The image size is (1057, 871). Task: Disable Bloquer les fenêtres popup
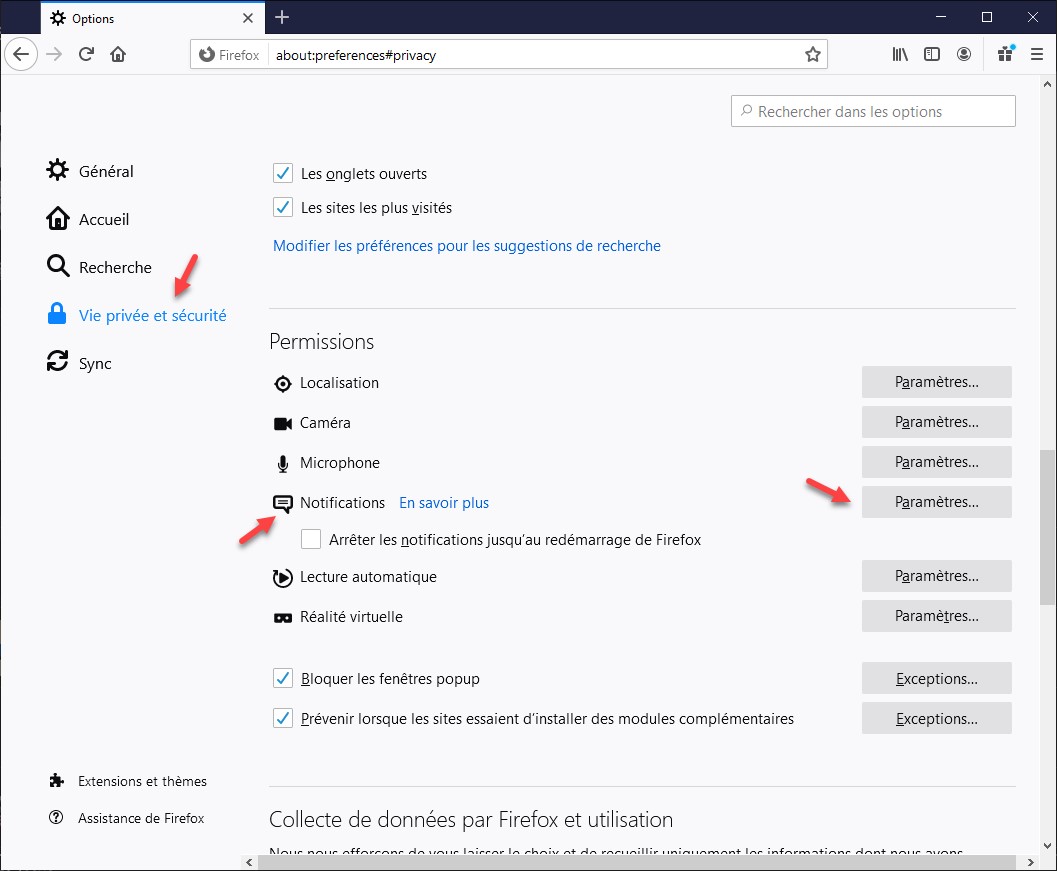pos(282,678)
